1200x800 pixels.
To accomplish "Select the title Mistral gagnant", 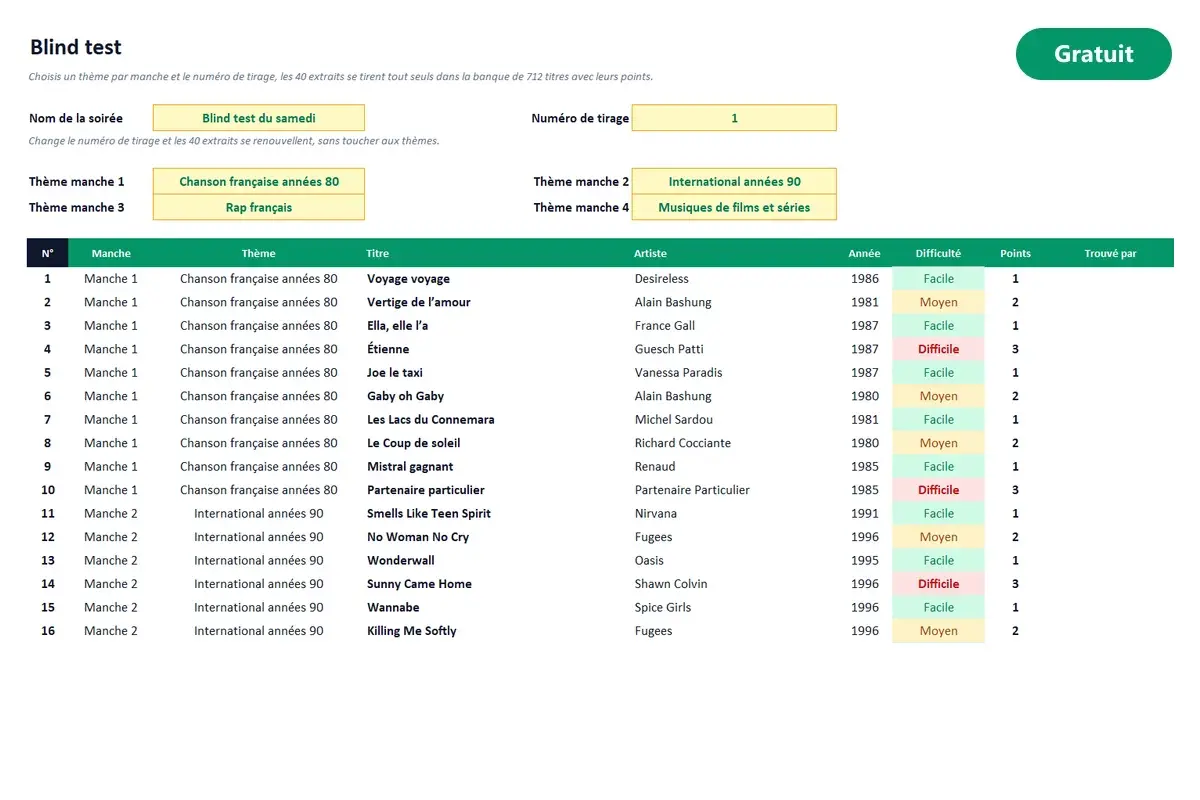I will pyautogui.click(x=410, y=467).
